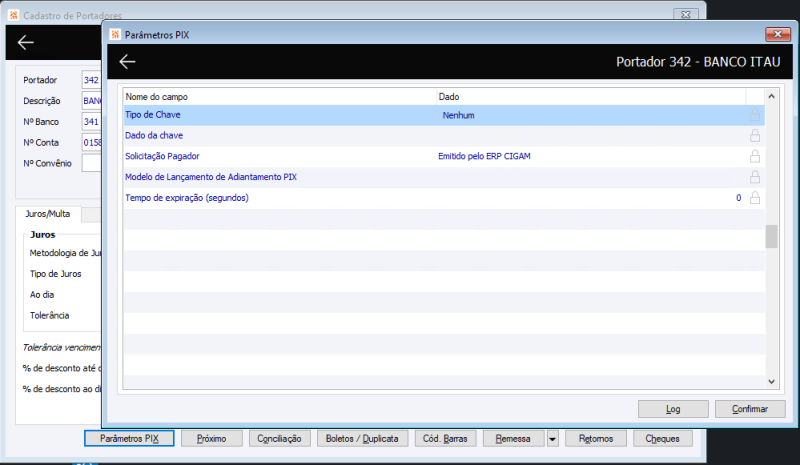Viewport: 800px width, 465px height.
Task: Toggle lock icon for Tipo de Chave
Action: click(755, 115)
